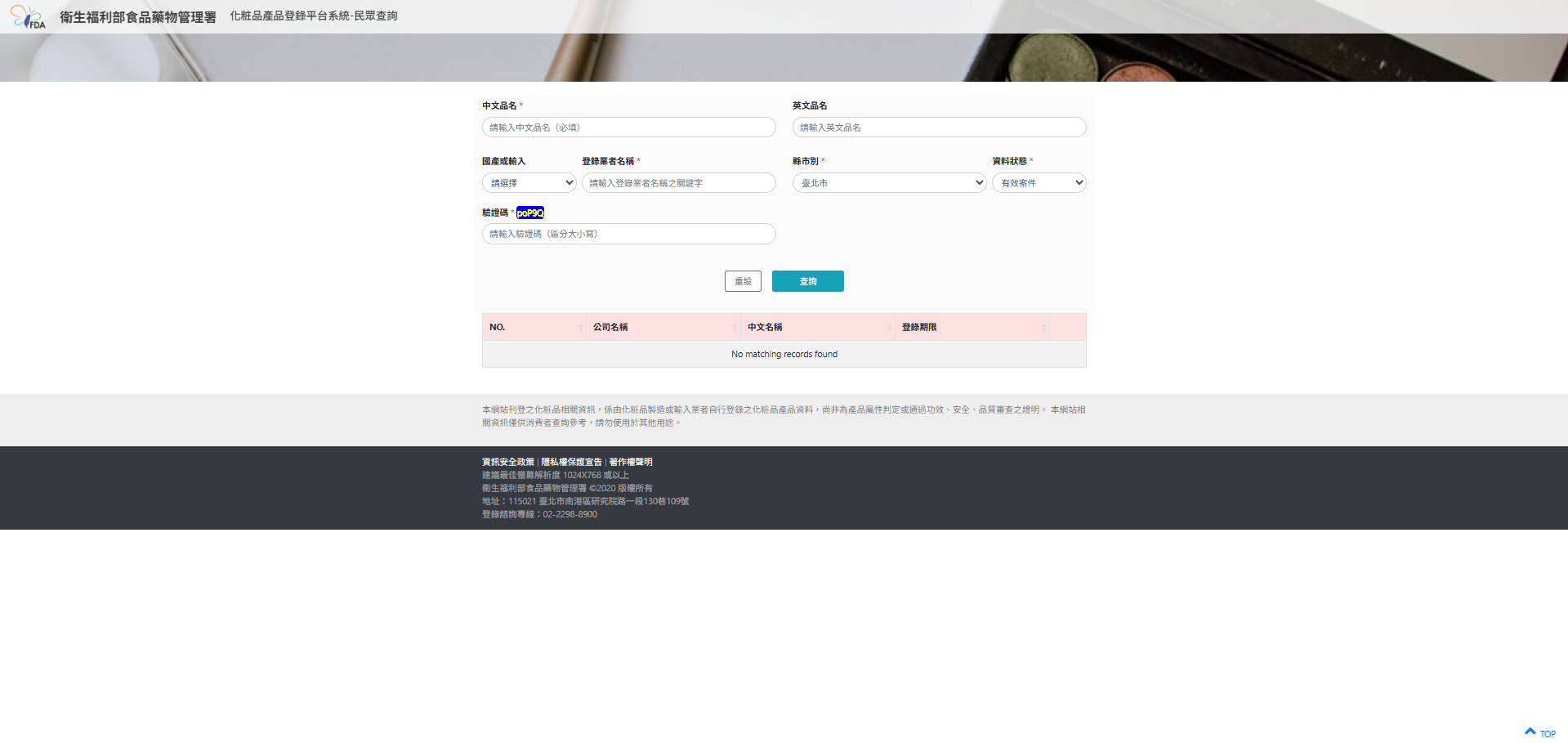Screen dimensions: 1568x743
Task: Click the 查詢 search button
Action: click(x=807, y=281)
